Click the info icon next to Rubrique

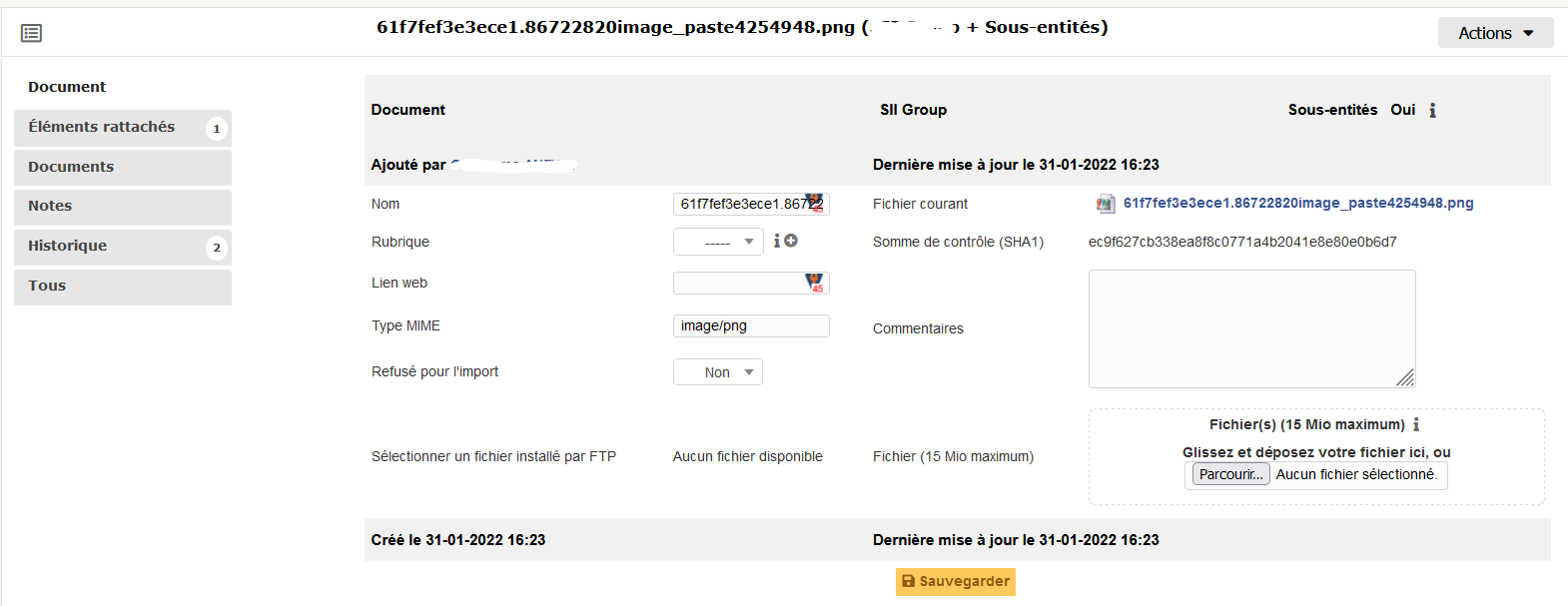[776, 241]
